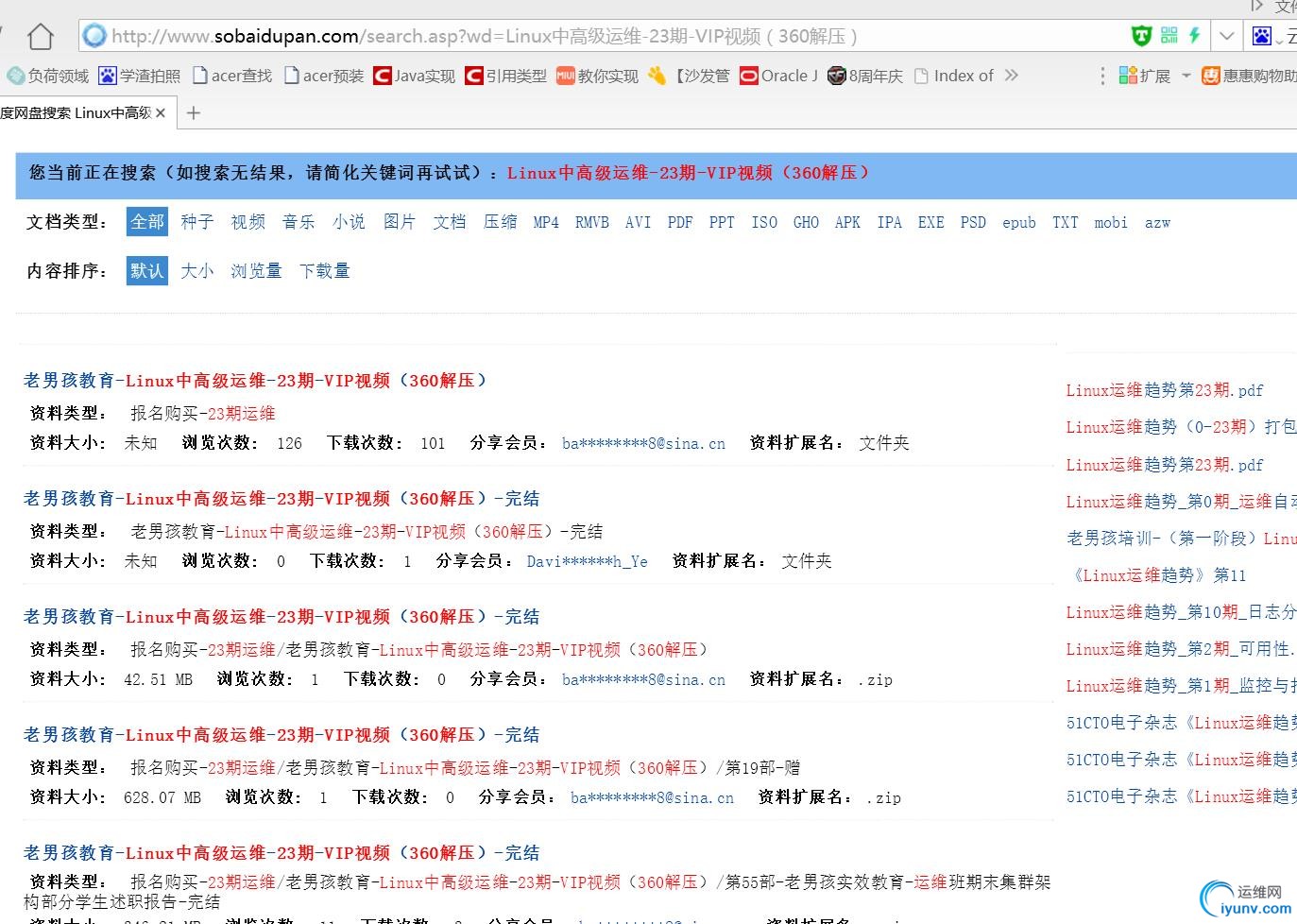Screen dimensions: 1297x924
Task: Show more bookmarks with double chevron
Action: pyautogui.click(x=1012, y=76)
